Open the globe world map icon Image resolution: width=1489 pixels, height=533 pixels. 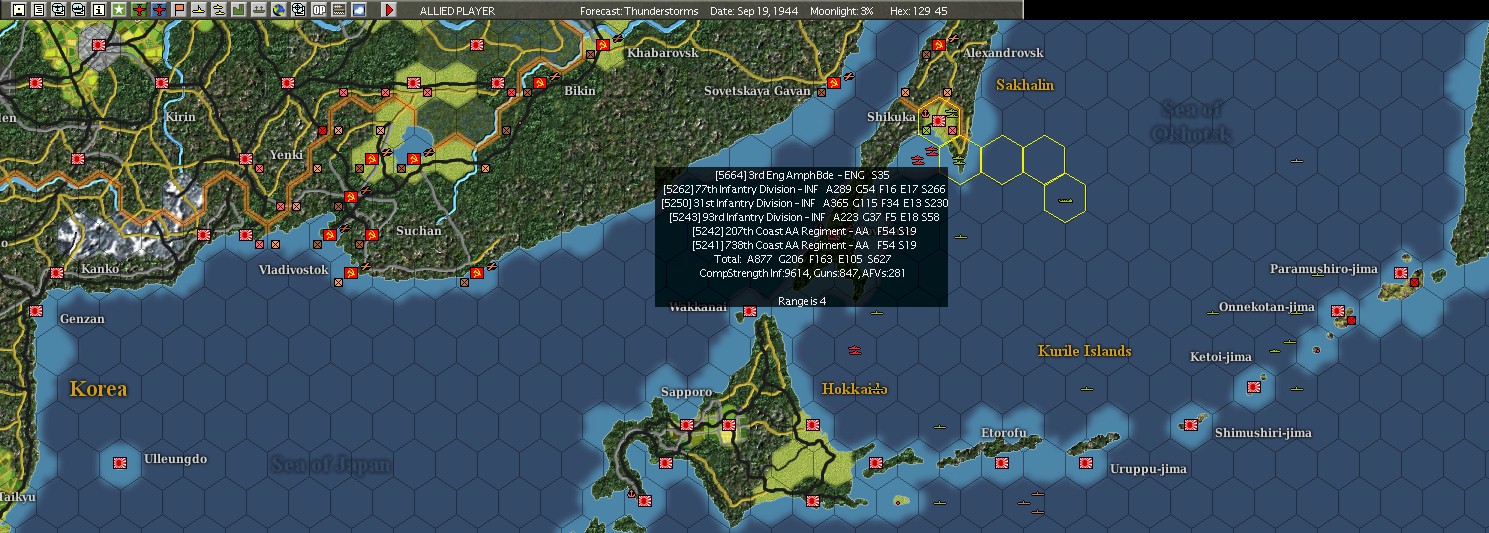click(x=279, y=10)
